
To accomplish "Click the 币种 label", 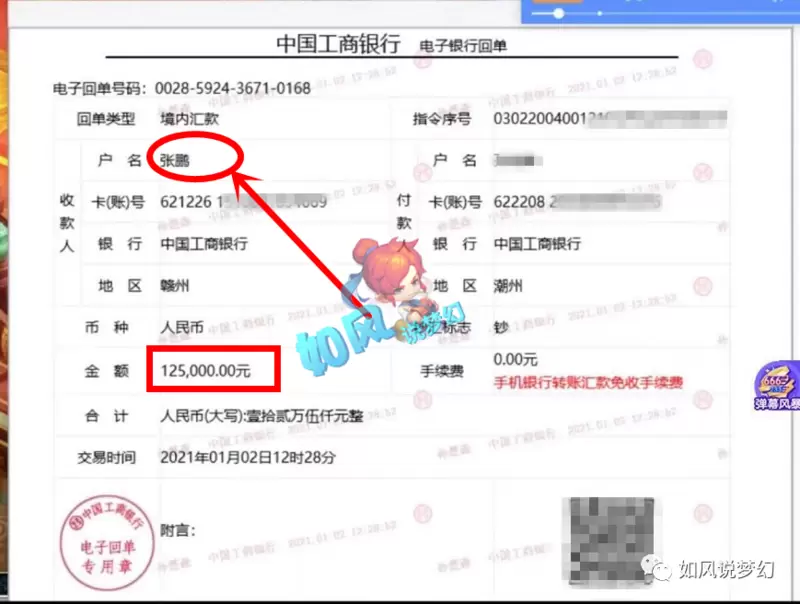I will click(x=106, y=327).
